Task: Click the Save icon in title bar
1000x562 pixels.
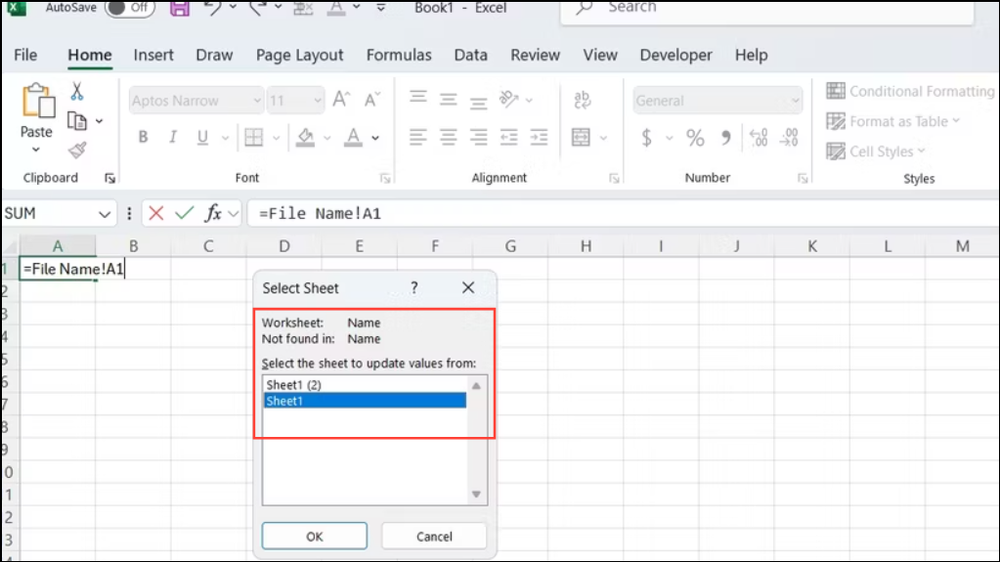Action: tap(180, 8)
